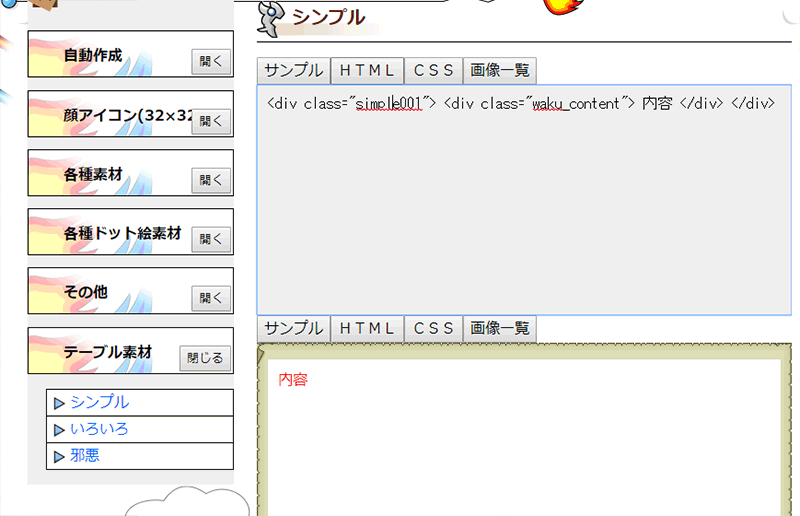Open the CSS tab above the code box
800x516 pixels.
[434, 71]
